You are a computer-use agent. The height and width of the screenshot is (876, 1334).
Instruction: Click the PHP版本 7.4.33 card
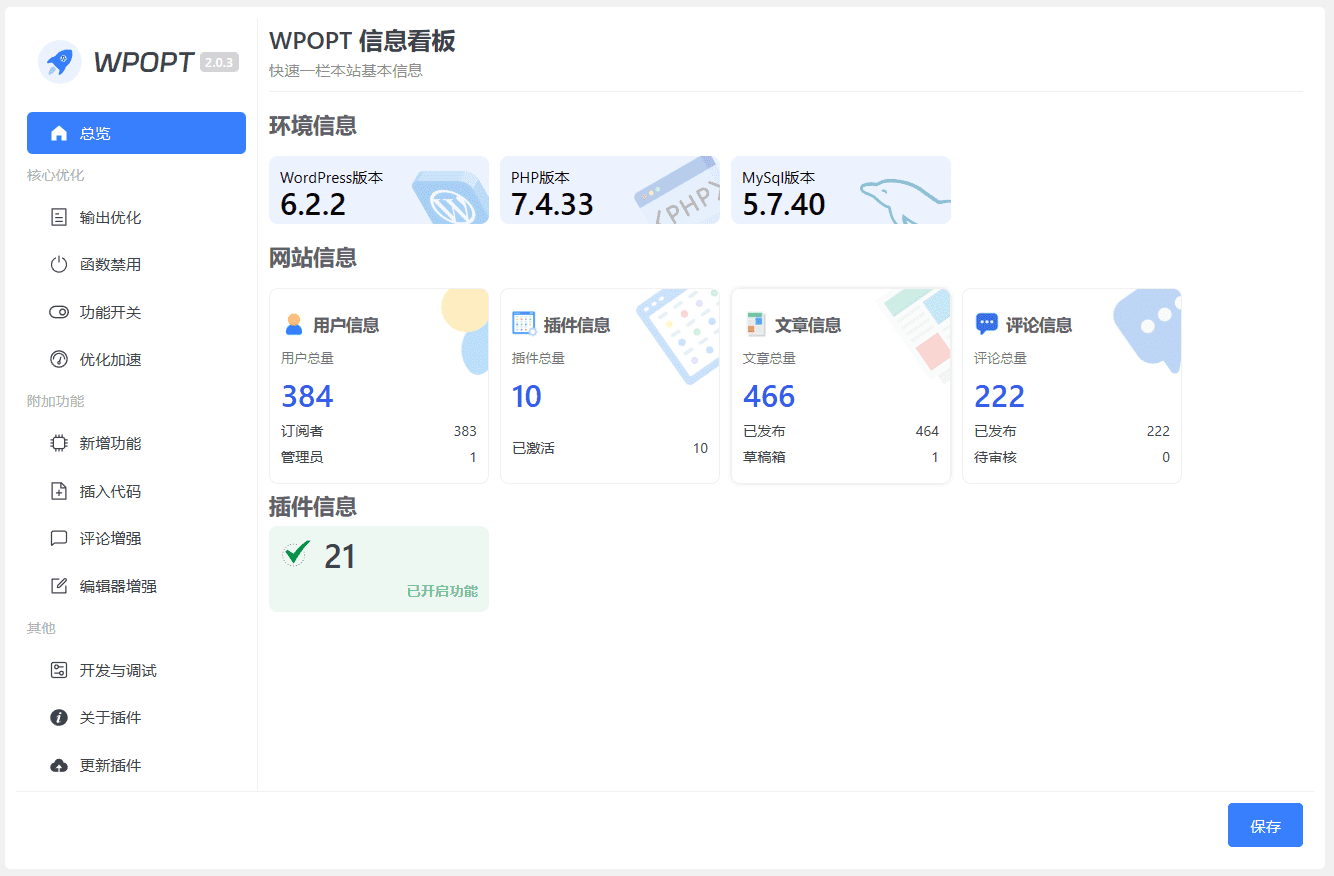coord(610,190)
